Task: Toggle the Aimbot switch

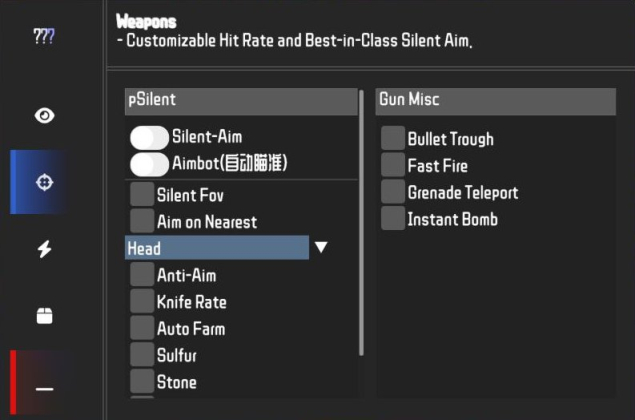Action: [149, 164]
